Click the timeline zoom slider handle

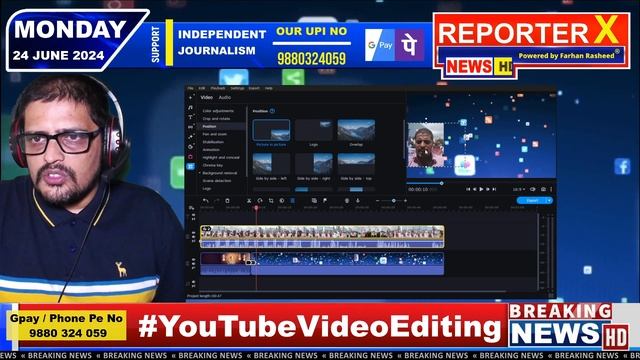[393, 201]
